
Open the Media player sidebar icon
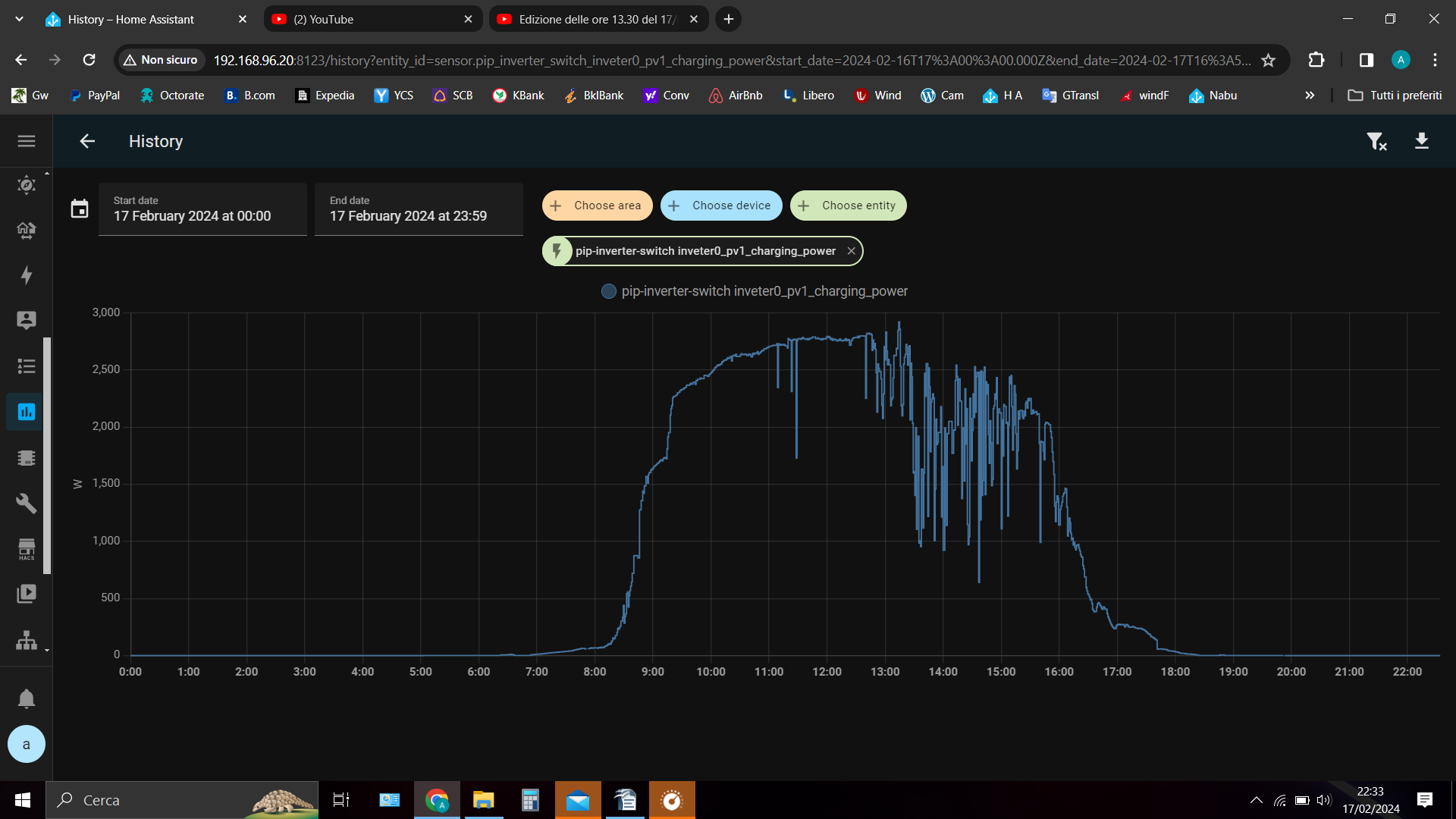[x=27, y=594]
